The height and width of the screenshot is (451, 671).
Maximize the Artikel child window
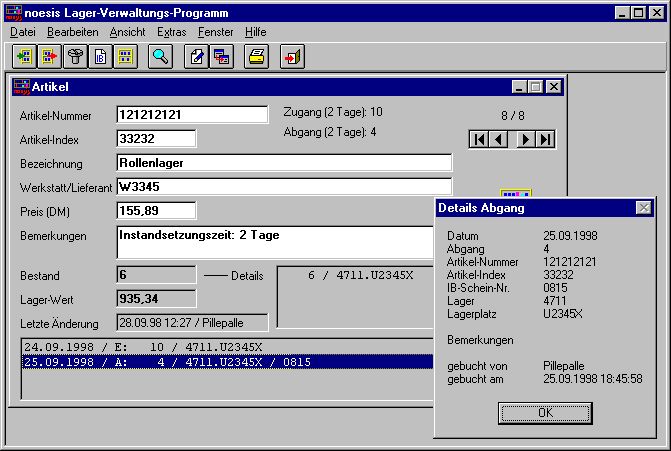[535, 87]
